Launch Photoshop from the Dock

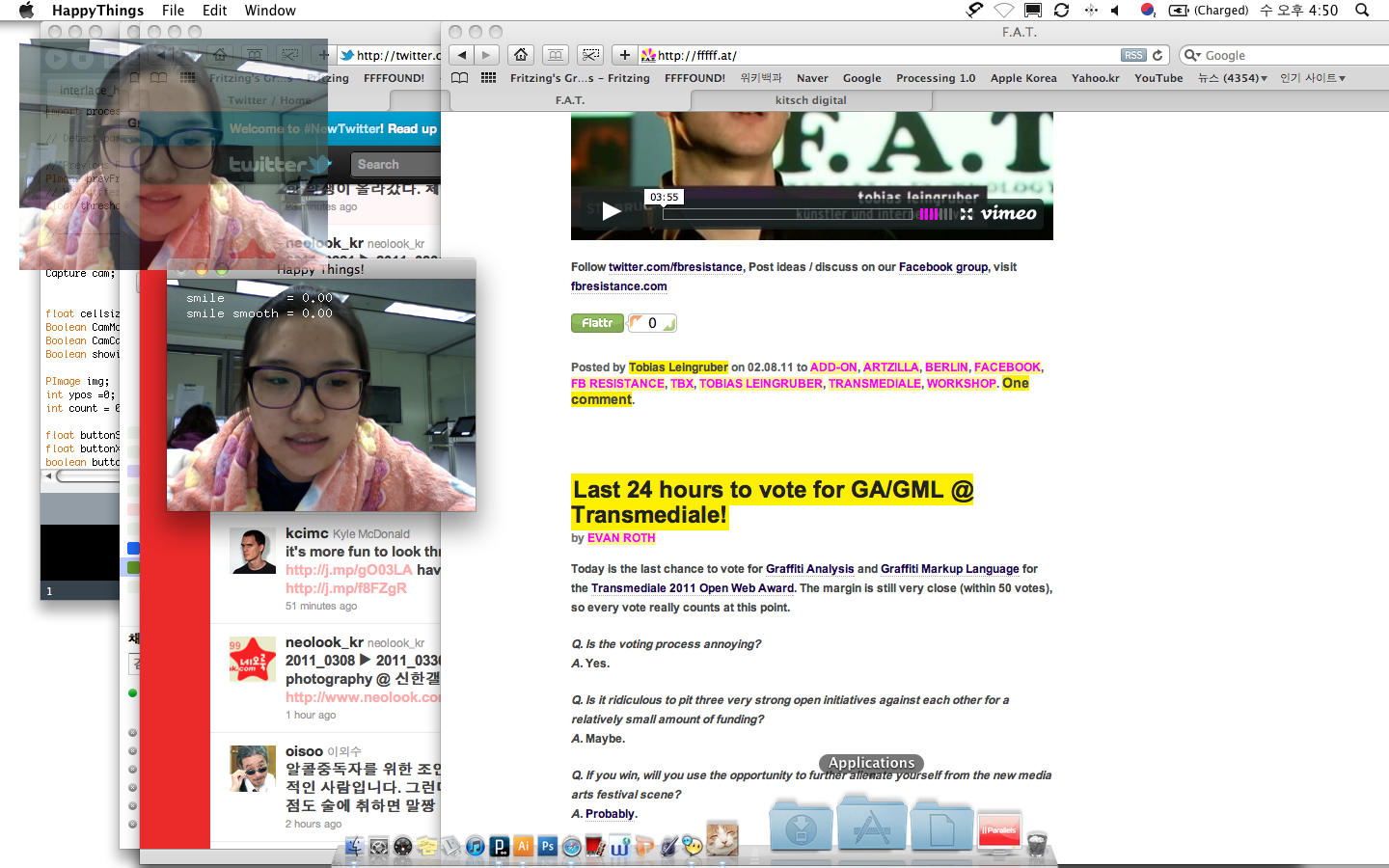(x=548, y=846)
